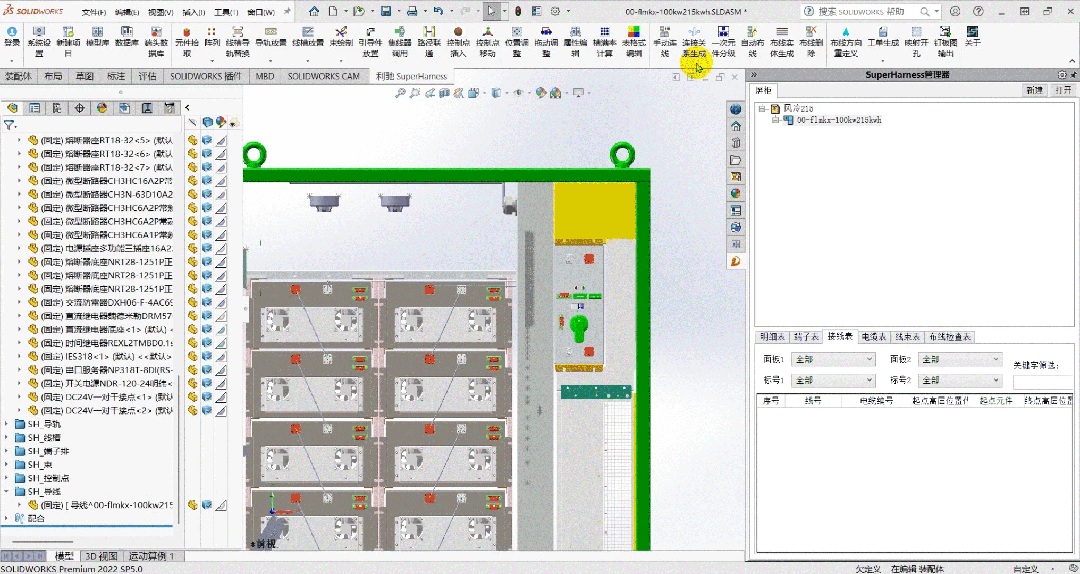Click the 连接关系生成 tool

[x=694, y=41]
